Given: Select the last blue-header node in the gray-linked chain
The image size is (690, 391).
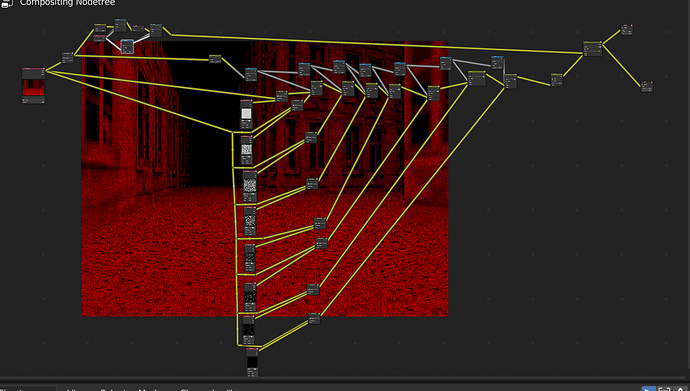Looking at the screenshot, I should coord(497,62).
